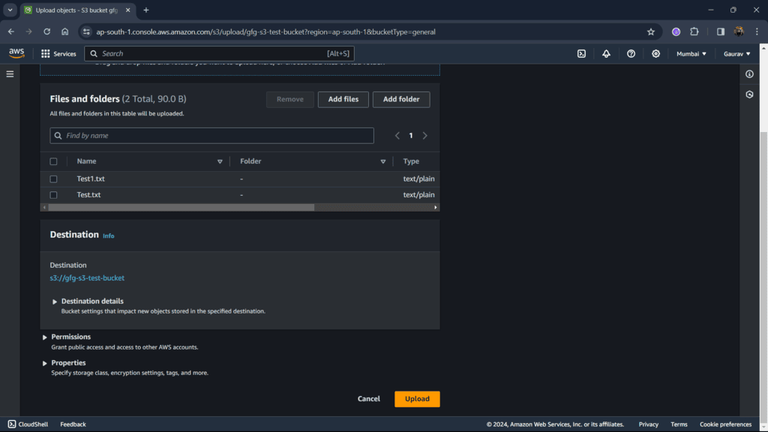The width and height of the screenshot is (768, 432).
Task: Open the Chrome three-dot menu
Action: [x=757, y=32]
